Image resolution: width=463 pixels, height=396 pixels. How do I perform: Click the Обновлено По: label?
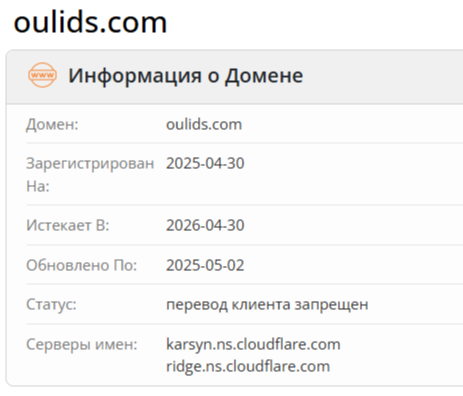[82, 265]
